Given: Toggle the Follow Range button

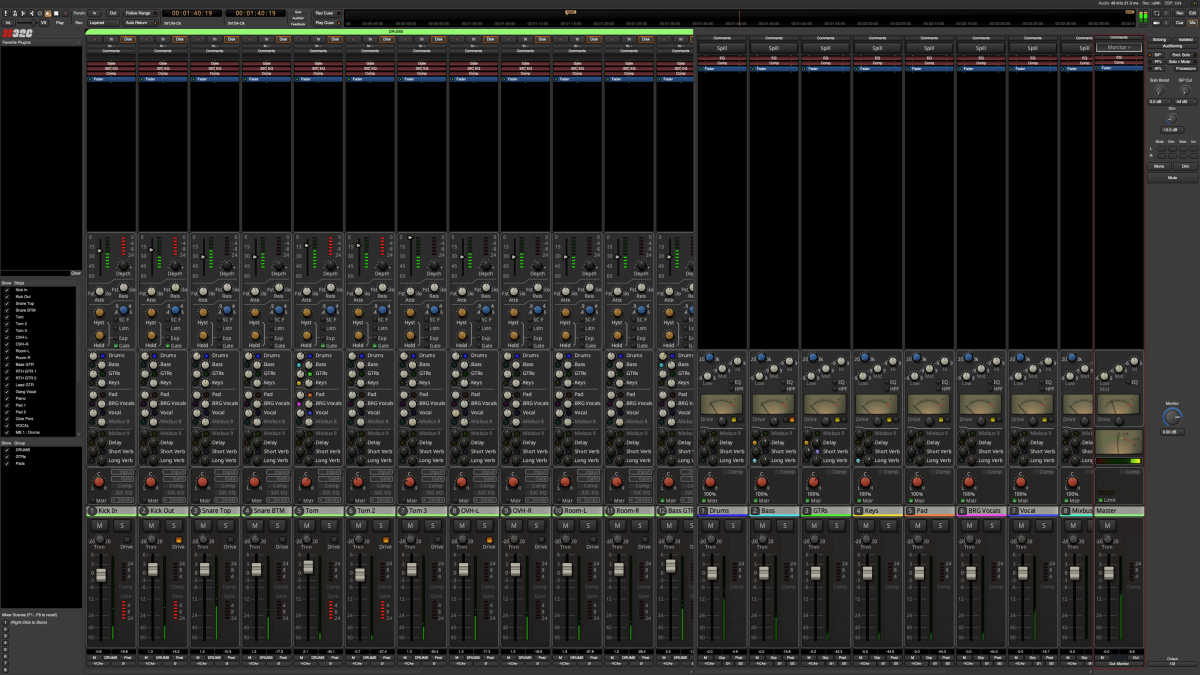Looking at the screenshot, I should coord(142,13).
